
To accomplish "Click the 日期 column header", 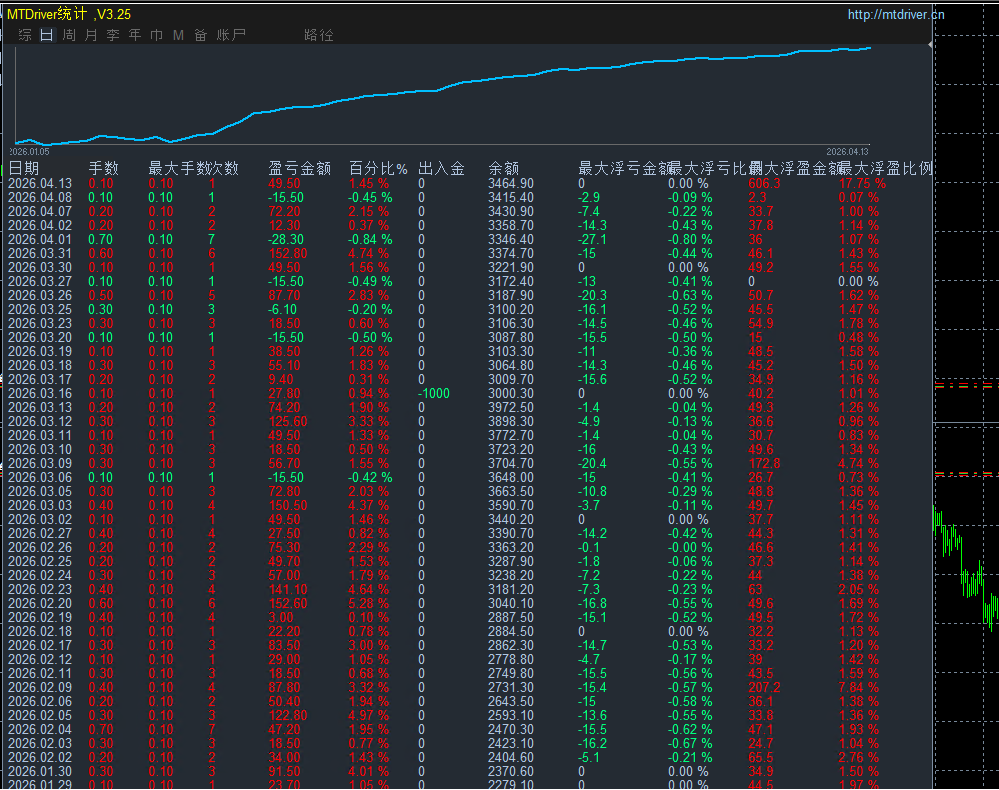I will [x=24, y=168].
